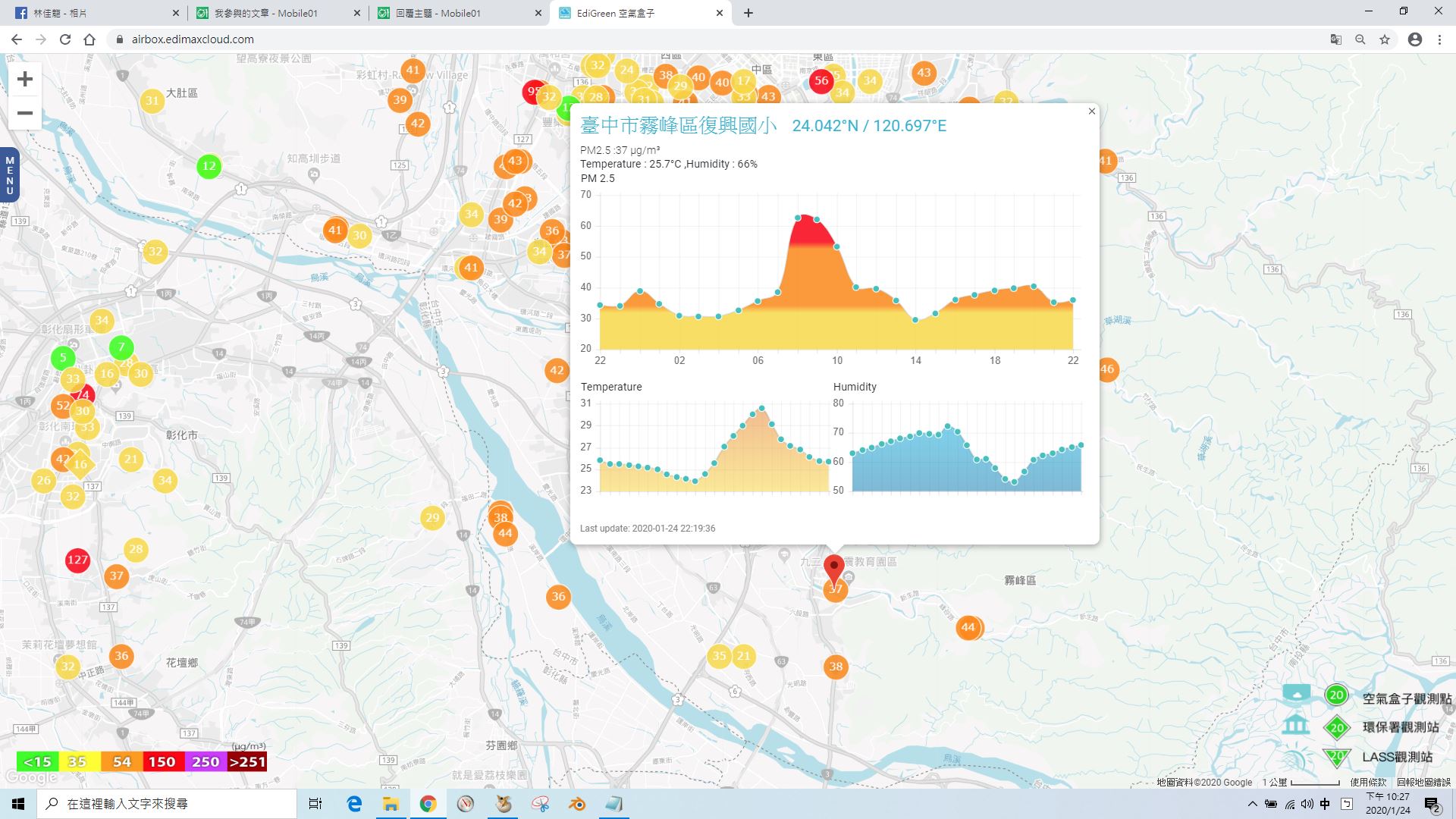Screen dimensions: 1456x819
Task: Select the orange 44 marker near 霧峰區
Action: click(968, 627)
